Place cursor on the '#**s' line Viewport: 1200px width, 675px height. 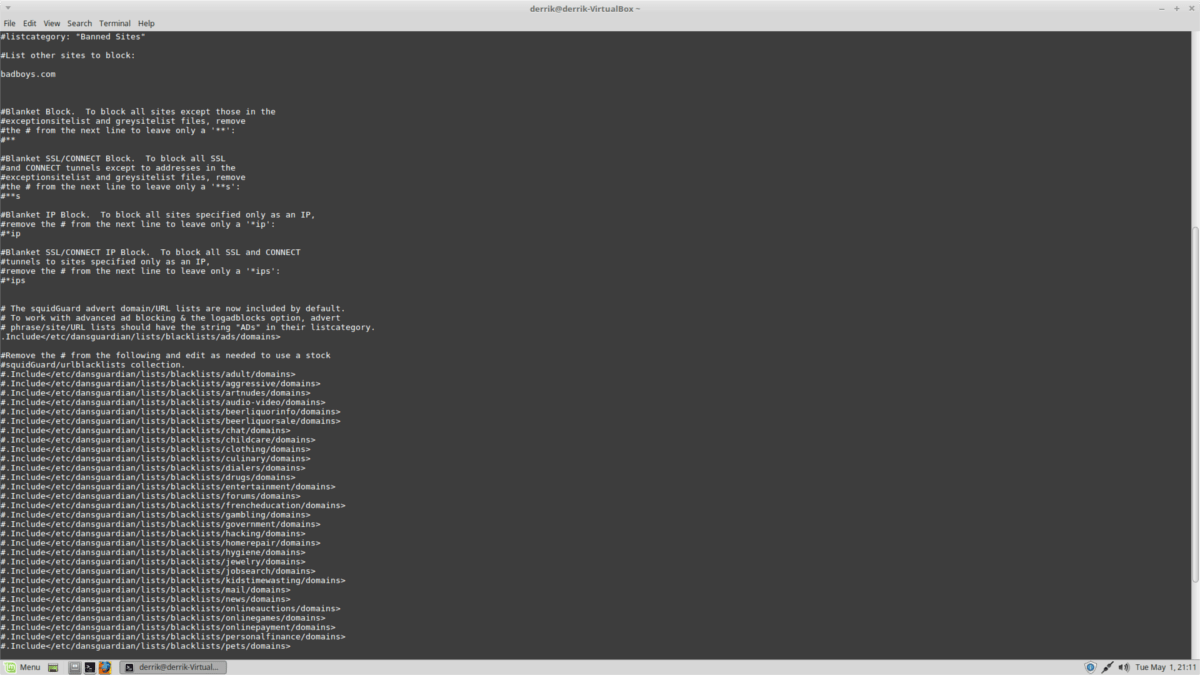(10, 196)
